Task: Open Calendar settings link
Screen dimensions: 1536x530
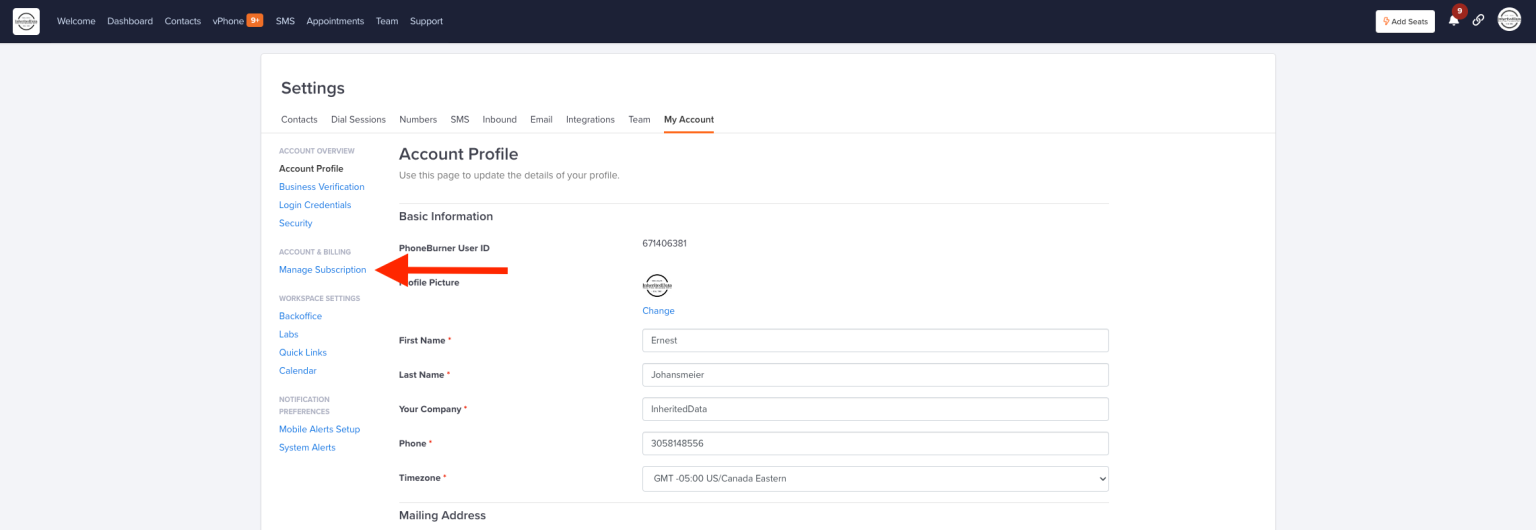Action: (298, 370)
